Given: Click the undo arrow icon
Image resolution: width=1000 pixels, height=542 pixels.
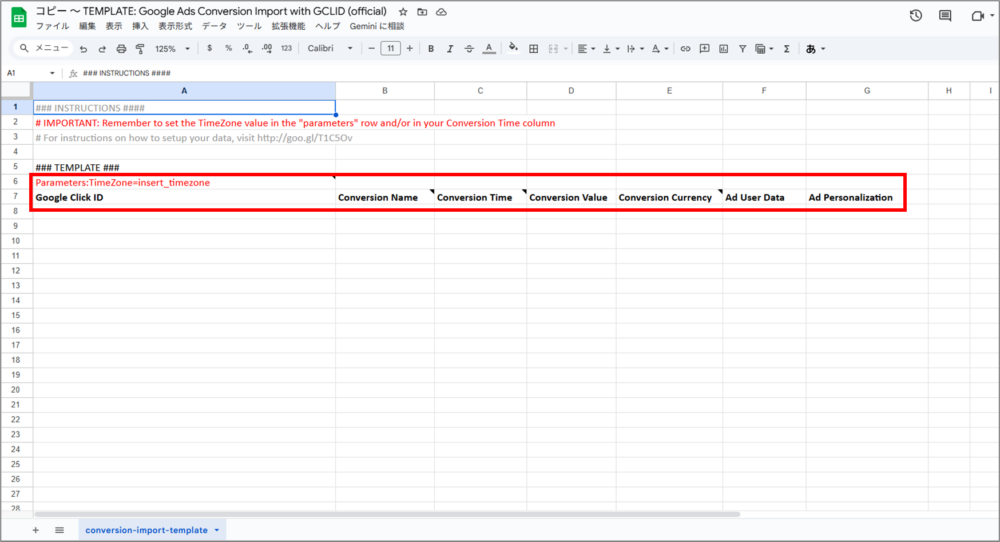Looking at the screenshot, I should coord(83,48).
